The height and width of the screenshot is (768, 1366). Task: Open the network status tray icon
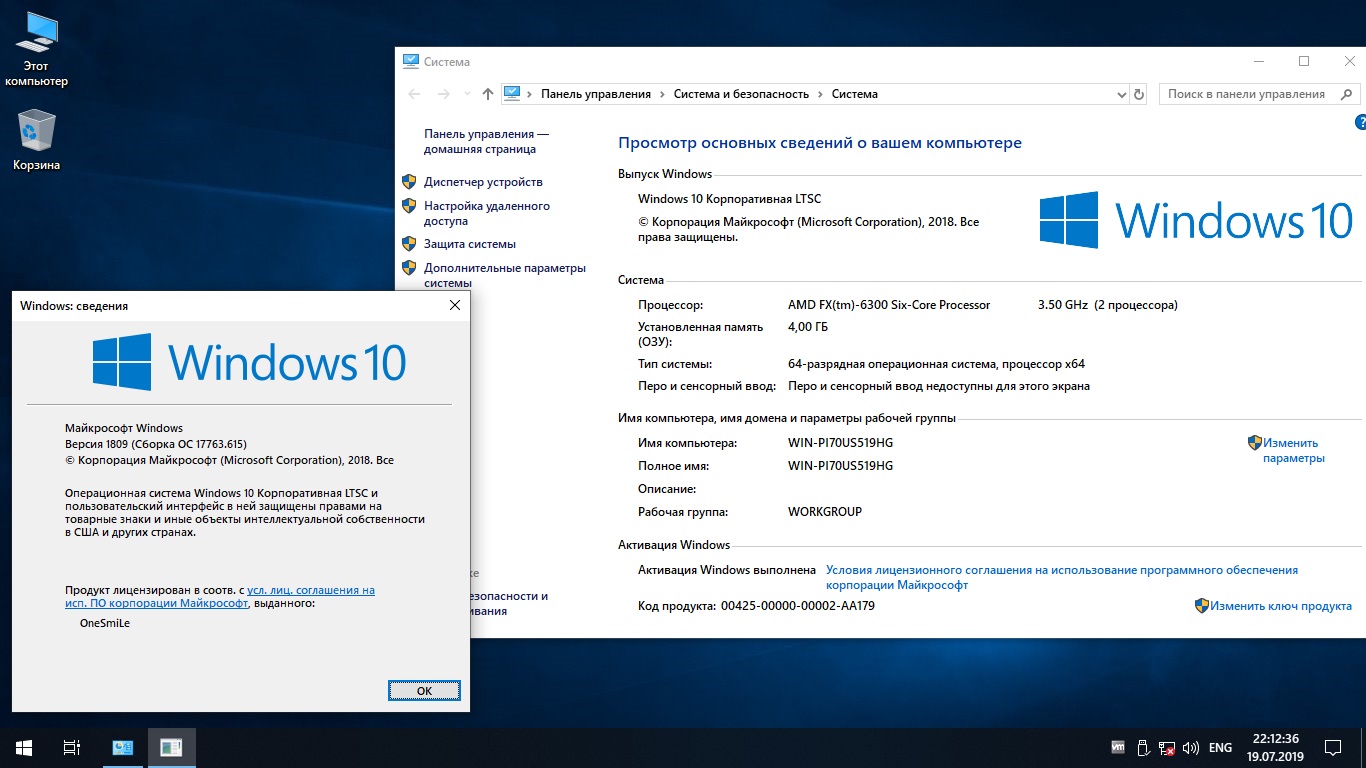(x=1167, y=747)
